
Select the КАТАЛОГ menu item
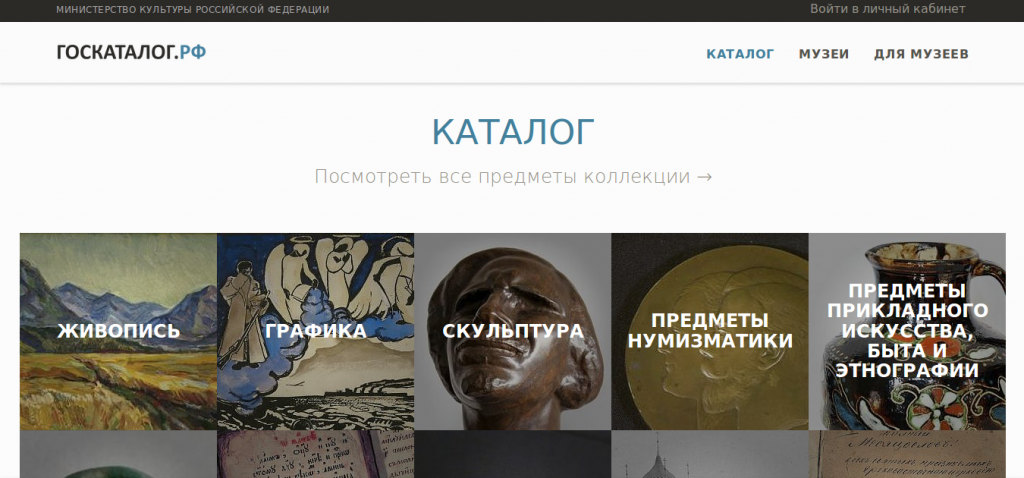pyautogui.click(x=740, y=54)
